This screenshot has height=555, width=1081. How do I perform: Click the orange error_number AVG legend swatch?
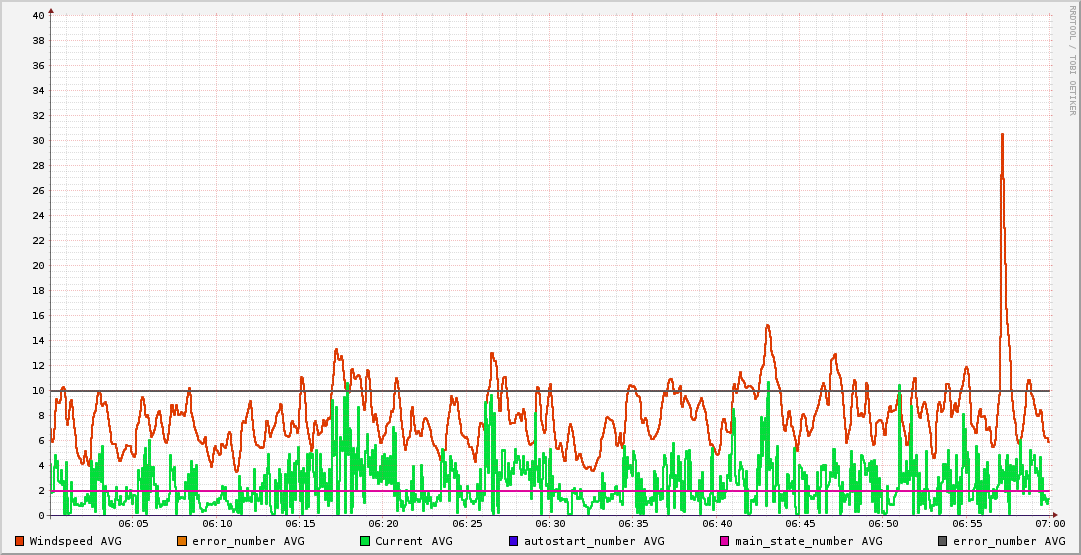182,541
